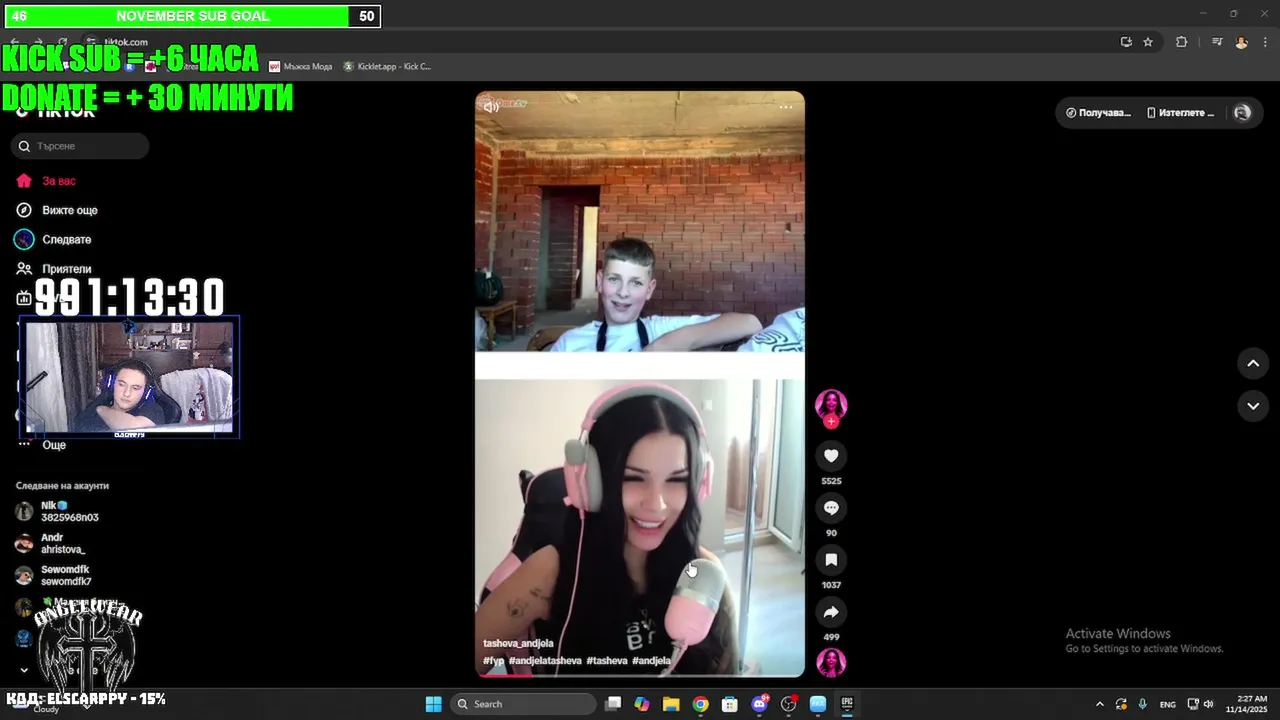Share the video using arrow icon

tap(831, 612)
